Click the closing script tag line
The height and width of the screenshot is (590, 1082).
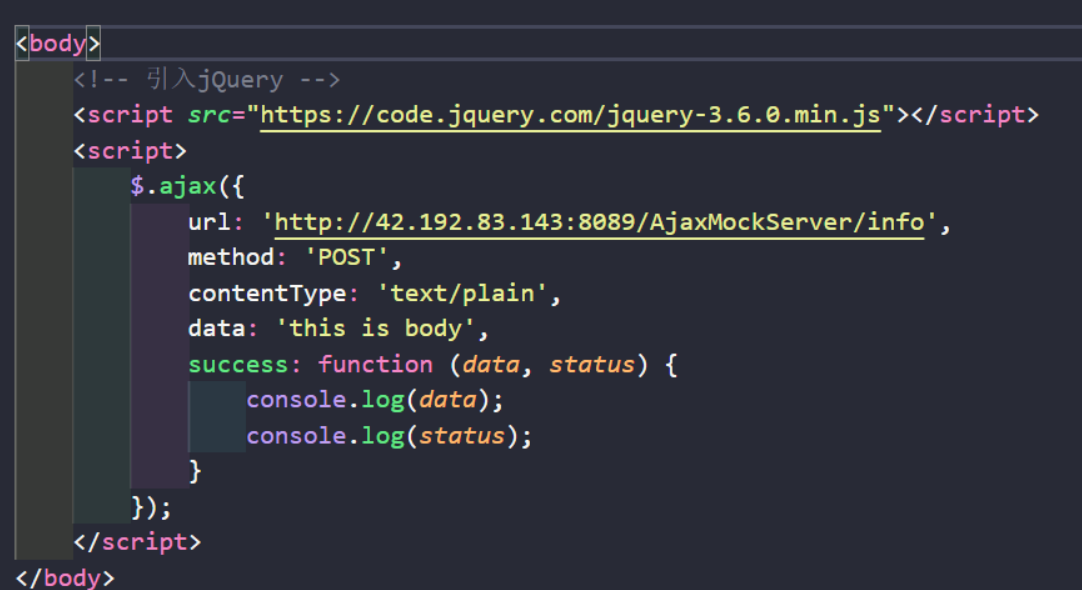[137, 542]
